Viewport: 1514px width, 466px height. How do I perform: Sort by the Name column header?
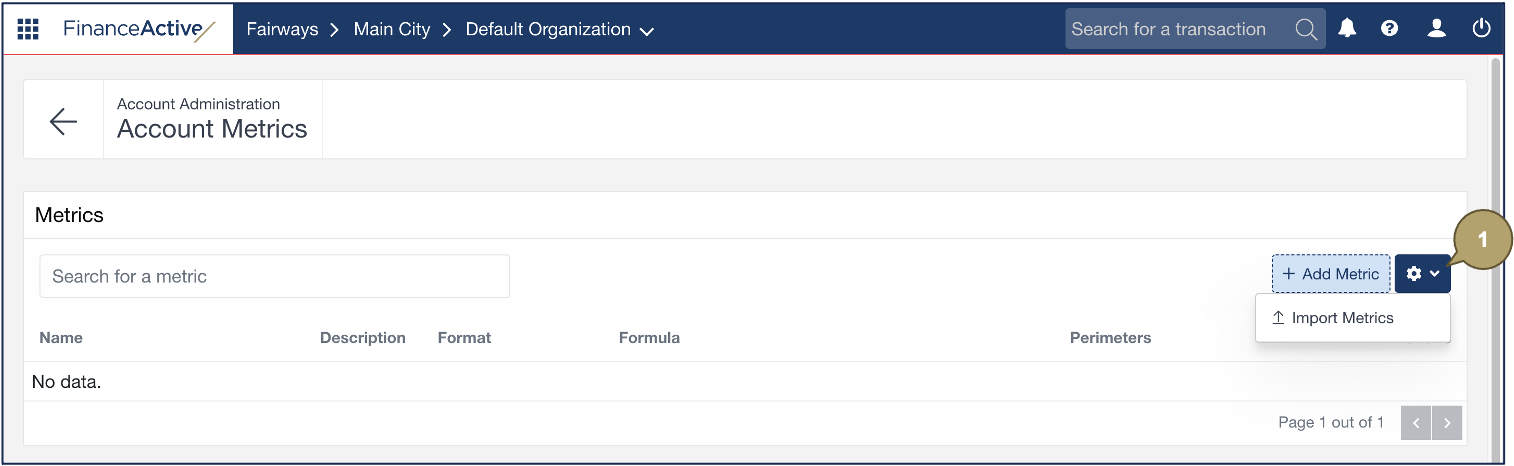click(61, 338)
